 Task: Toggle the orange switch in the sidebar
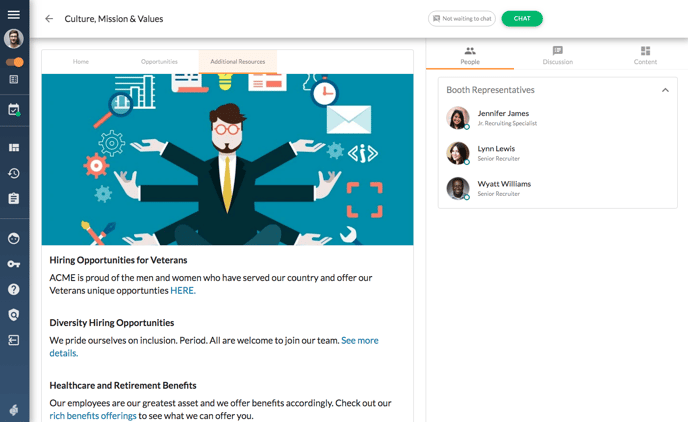coord(14,62)
